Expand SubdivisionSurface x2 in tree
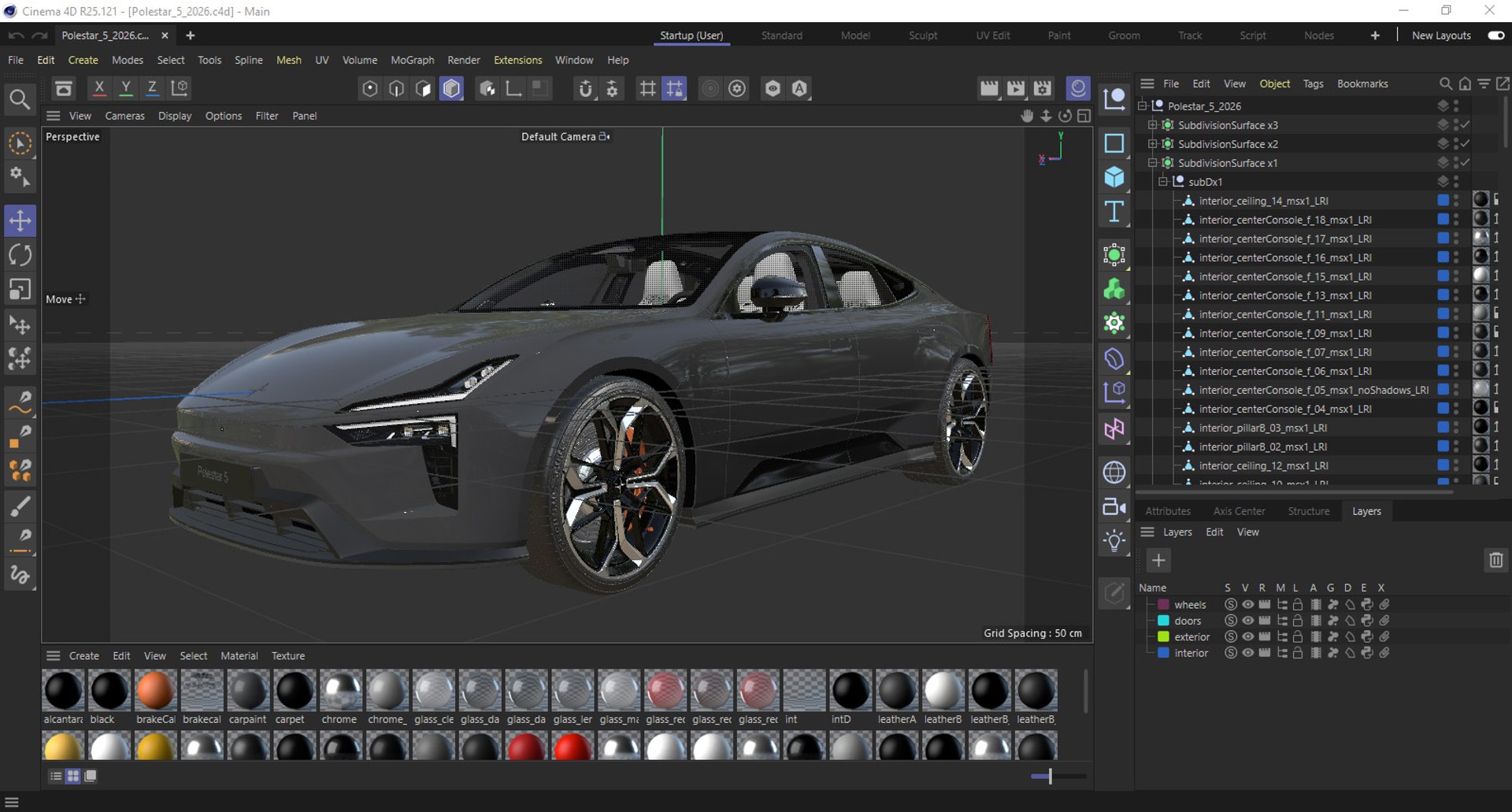1512x812 pixels. (1152, 143)
